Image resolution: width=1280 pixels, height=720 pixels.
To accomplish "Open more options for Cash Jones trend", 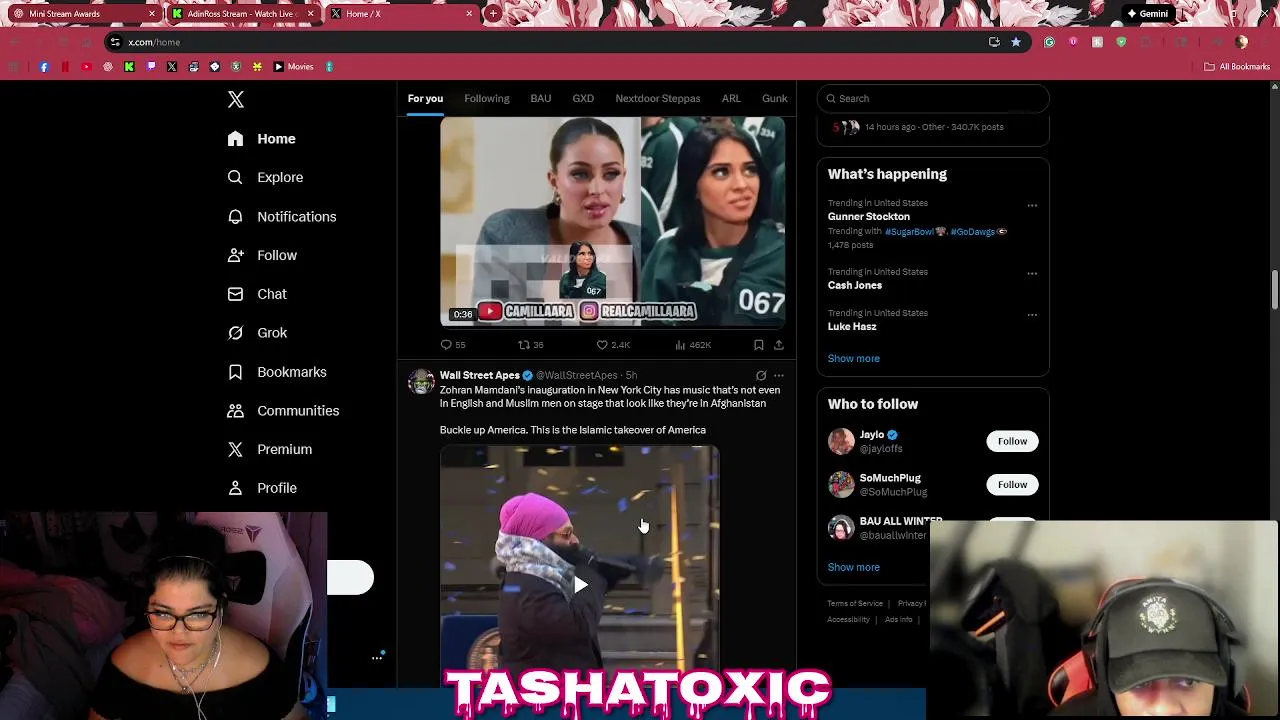I will pos(1032,273).
